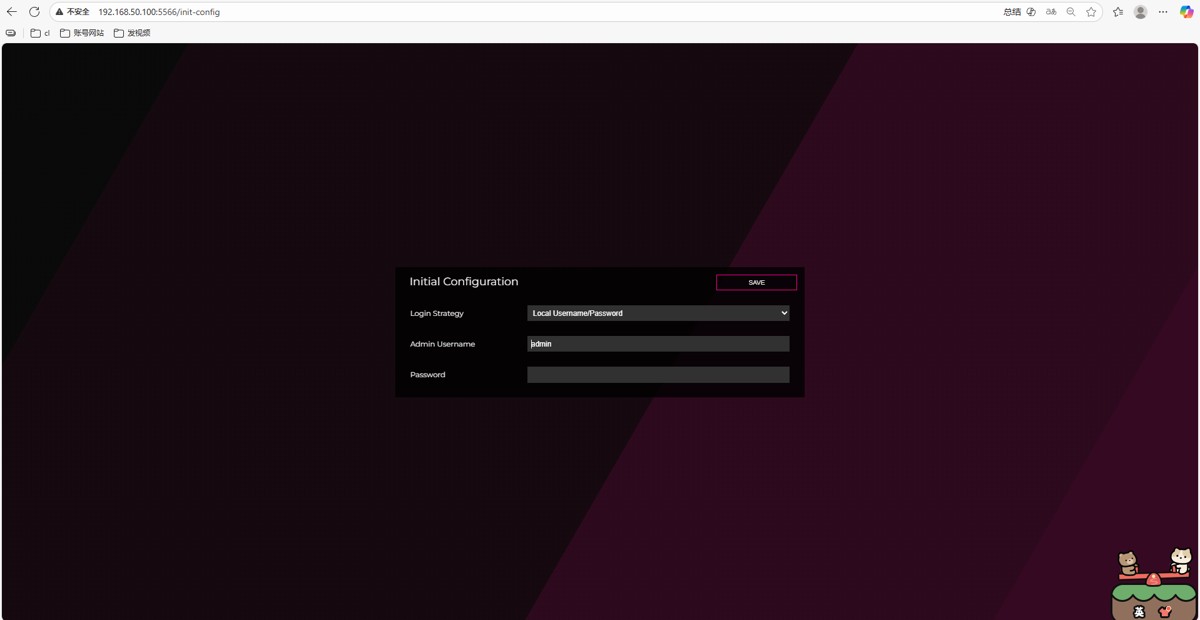Viewport: 1200px width, 620px height.
Task: Go back with the browser back arrow
Action: pyautogui.click(x=12, y=12)
